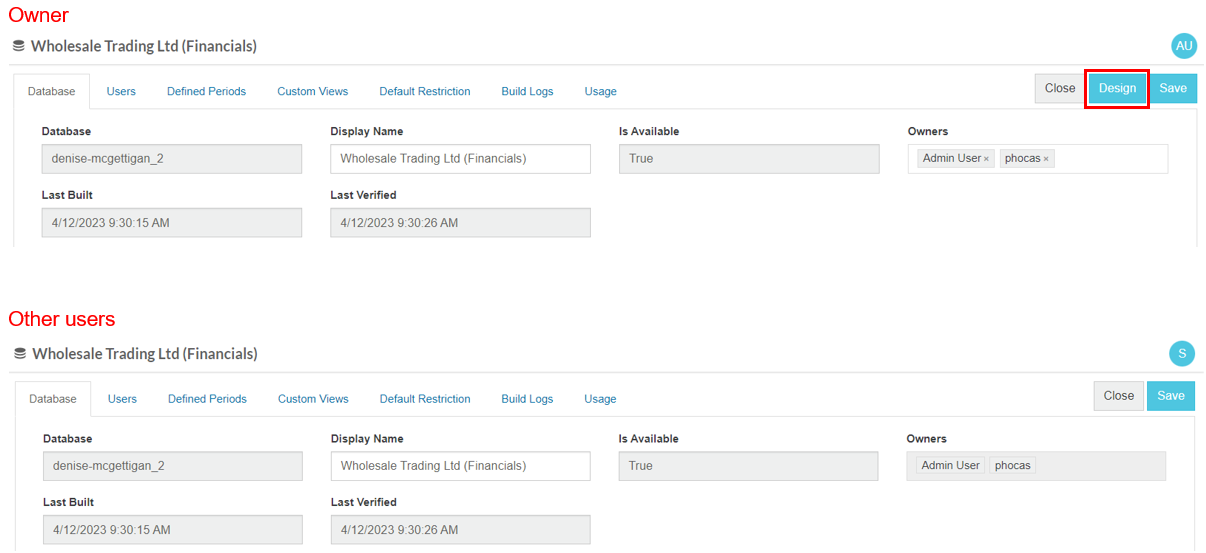Click Display Name field in Owner view
1206x553 pixels.
click(460, 159)
